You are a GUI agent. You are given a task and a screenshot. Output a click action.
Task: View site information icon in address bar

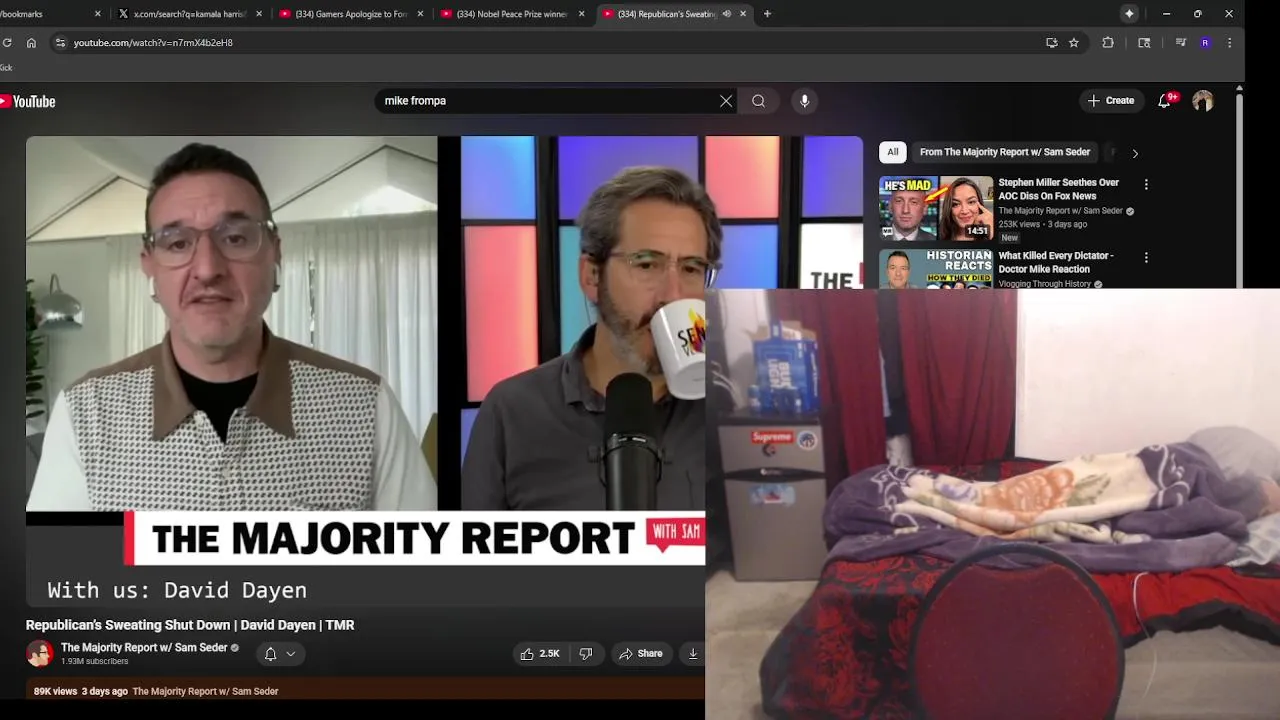tap(60, 43)
